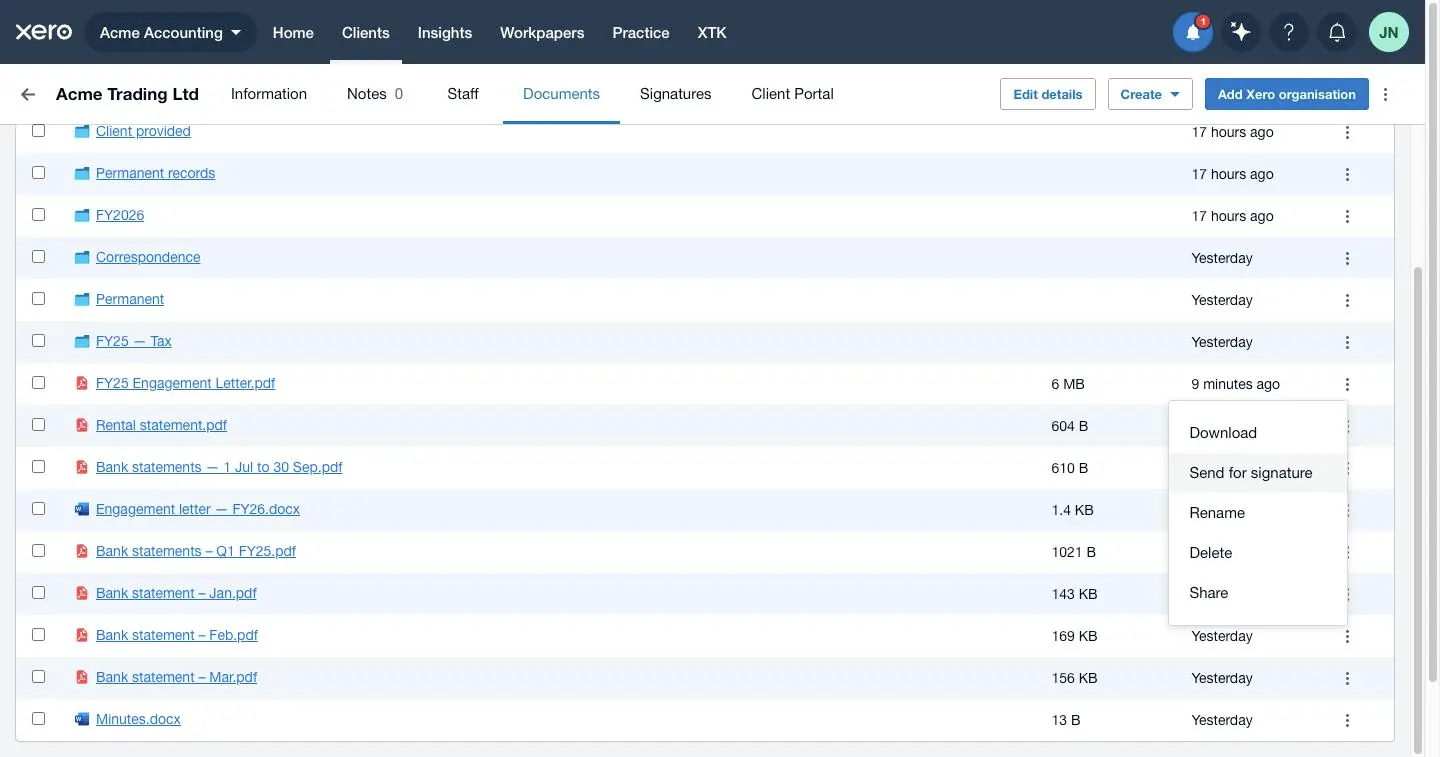Open row actions for Correspondence folder

coord(1348,258)
